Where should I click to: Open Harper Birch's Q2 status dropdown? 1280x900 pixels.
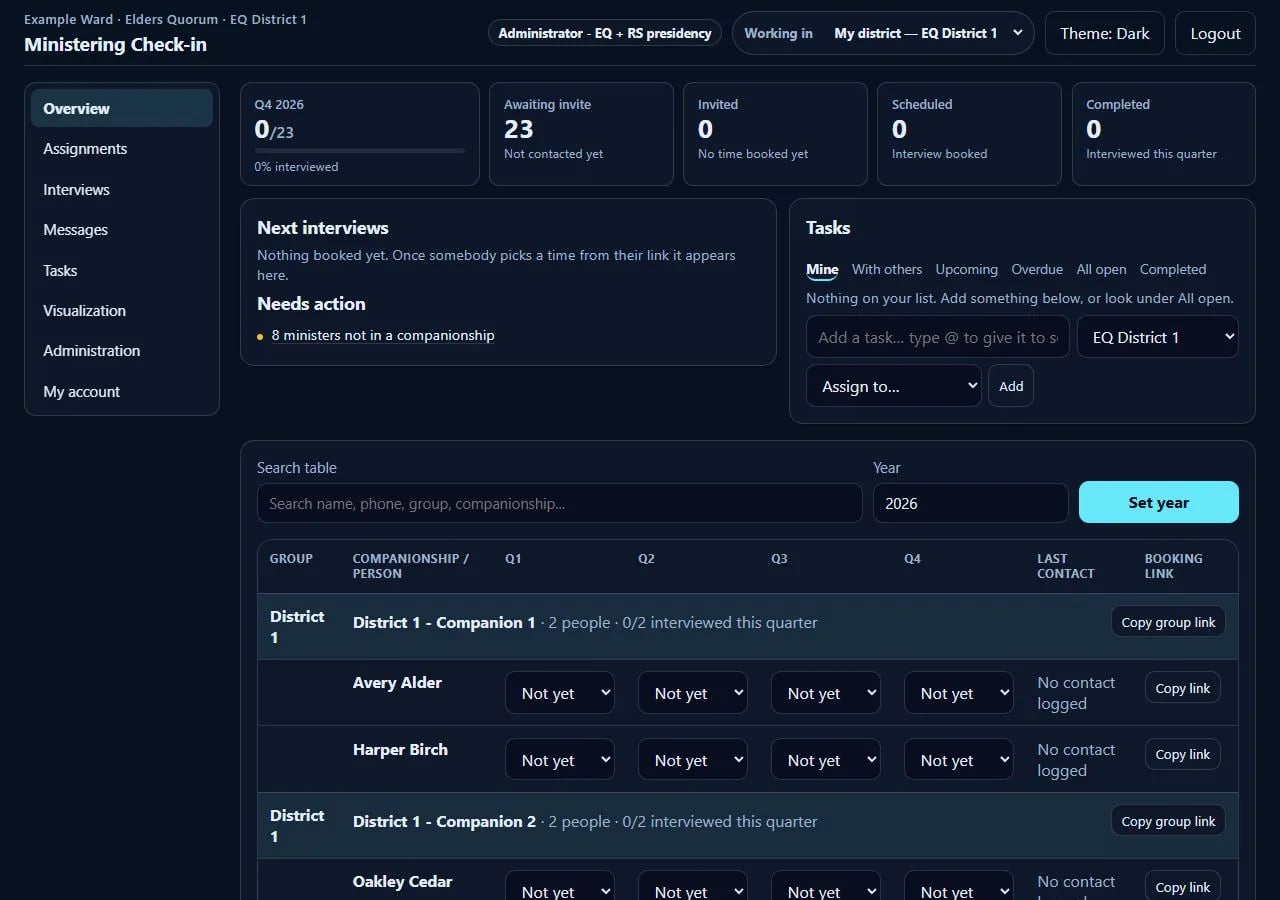pos(692,760)
